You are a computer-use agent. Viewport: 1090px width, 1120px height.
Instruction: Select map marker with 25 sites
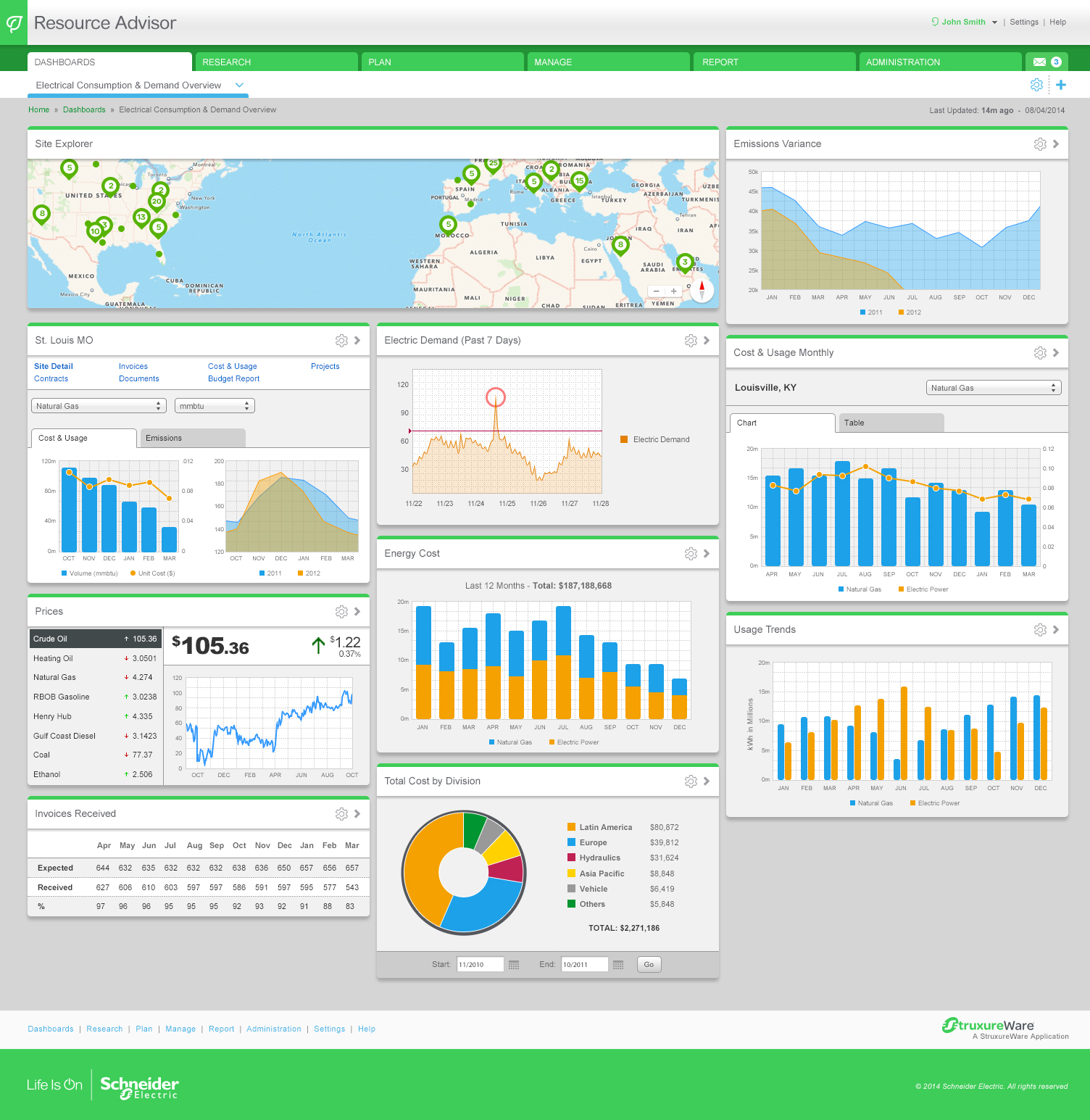click(494, 165)
